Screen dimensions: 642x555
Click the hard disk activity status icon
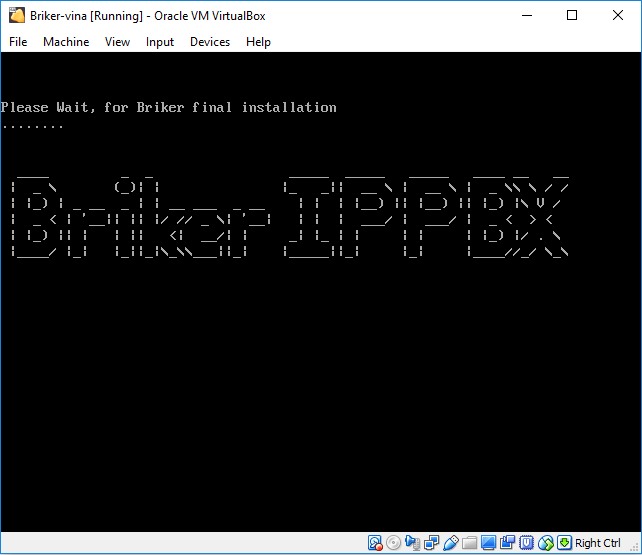pos(375,543)
